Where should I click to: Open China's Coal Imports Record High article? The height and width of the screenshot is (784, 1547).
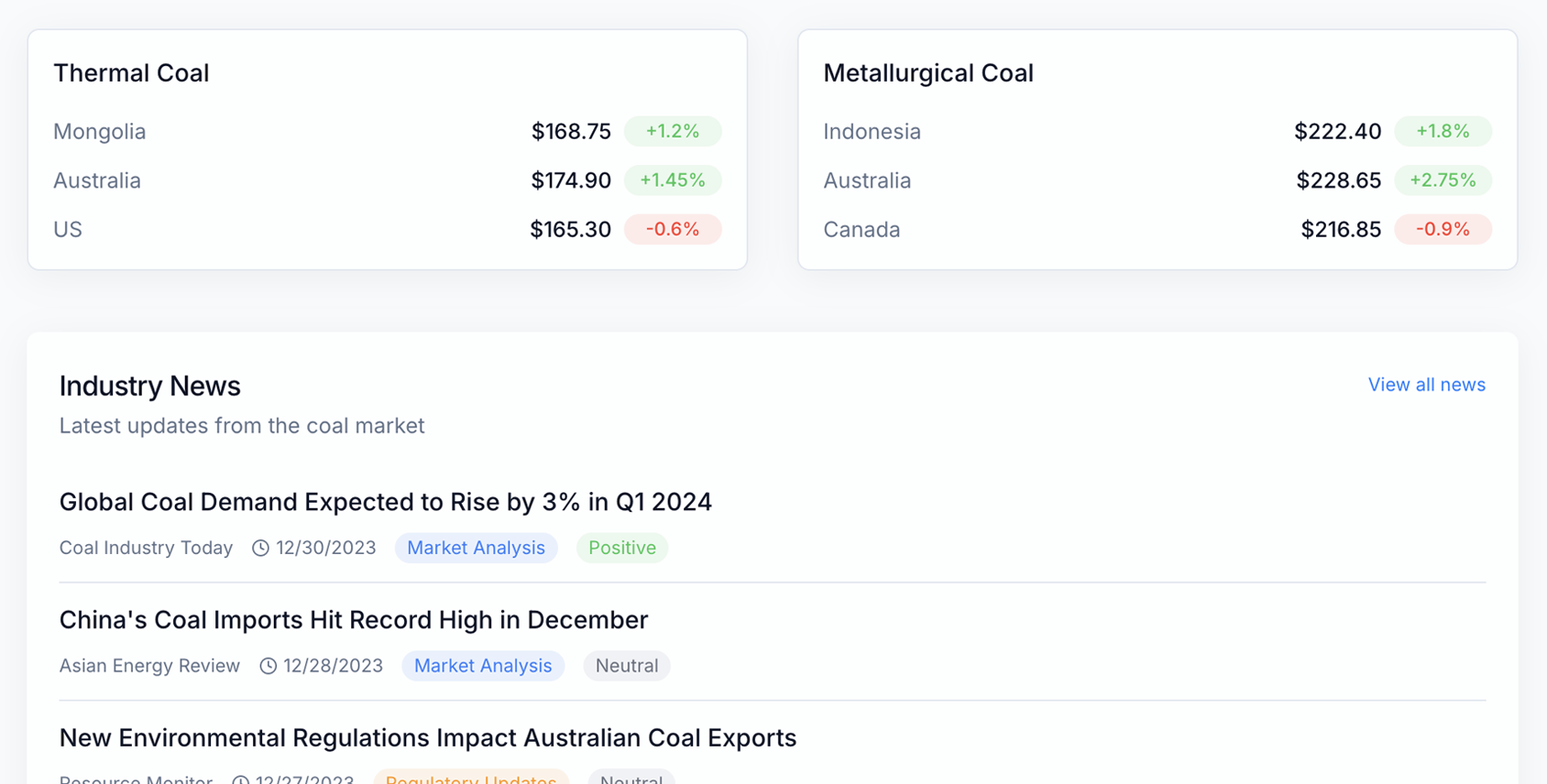tap(353, 620)
